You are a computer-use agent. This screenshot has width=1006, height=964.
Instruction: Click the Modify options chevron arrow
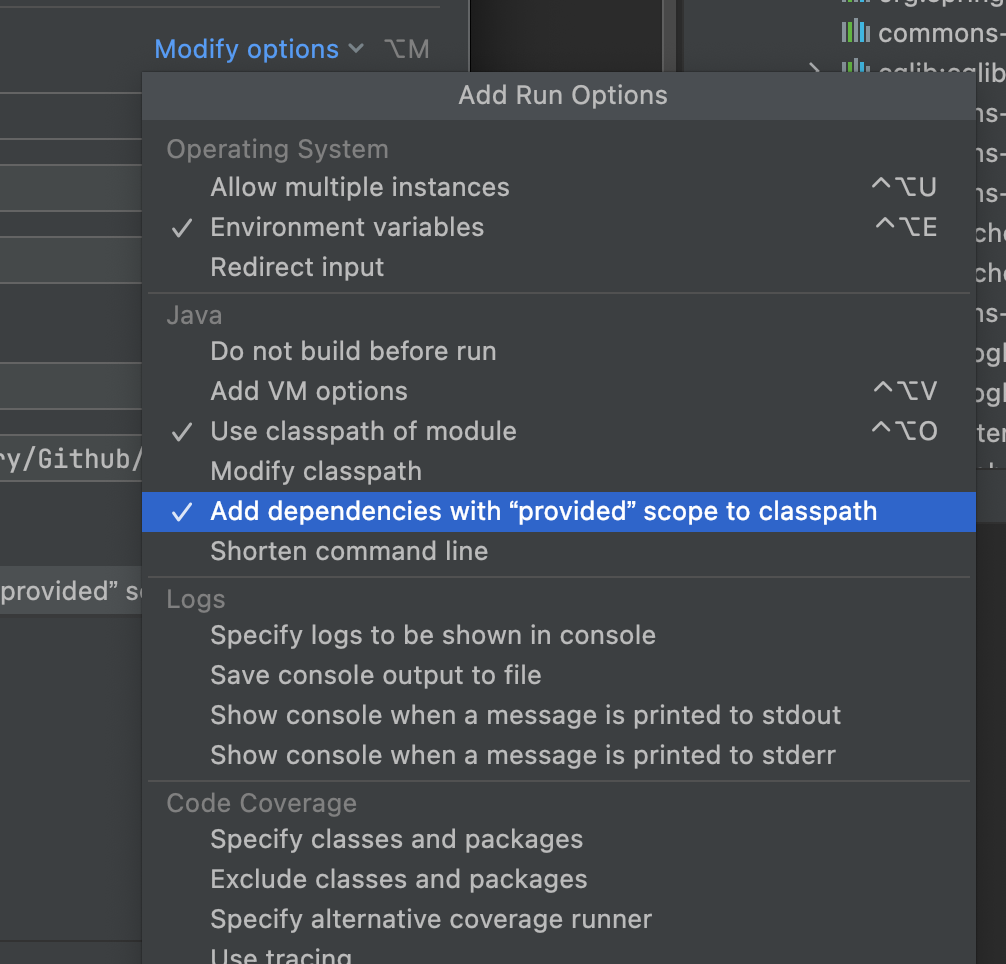(357, 49)
